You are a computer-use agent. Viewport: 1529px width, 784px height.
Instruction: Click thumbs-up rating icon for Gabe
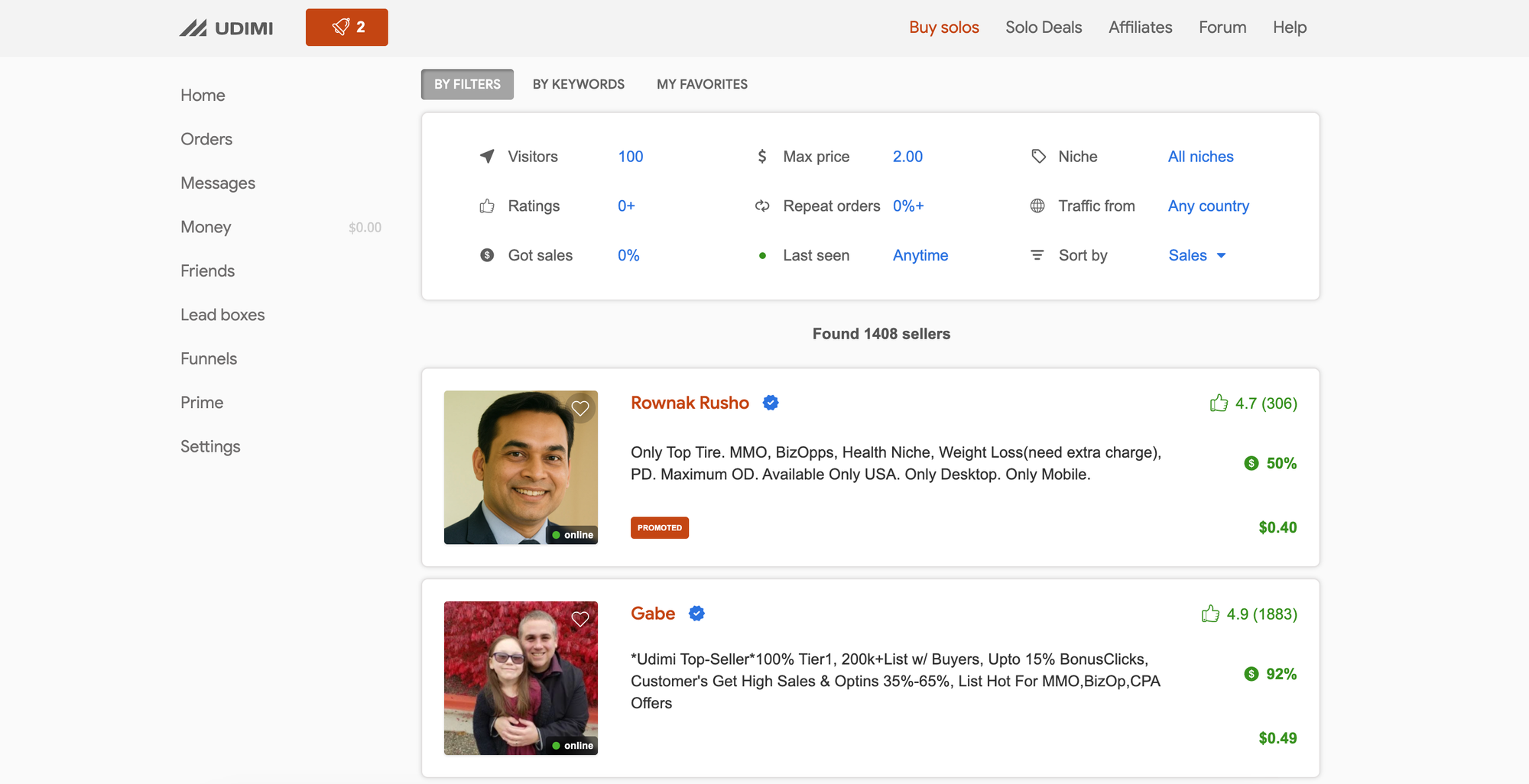click(1210, 614)
